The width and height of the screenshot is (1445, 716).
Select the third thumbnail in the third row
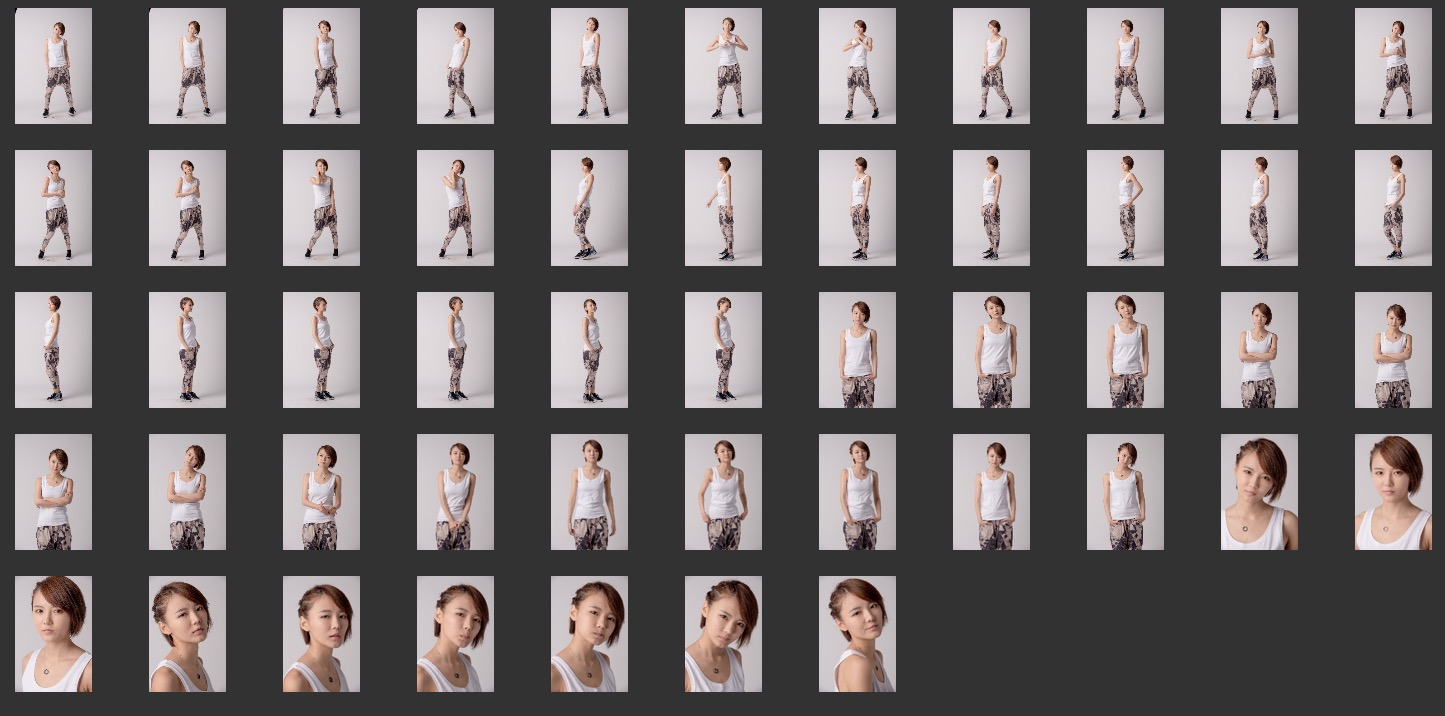(x=321, y=350)
